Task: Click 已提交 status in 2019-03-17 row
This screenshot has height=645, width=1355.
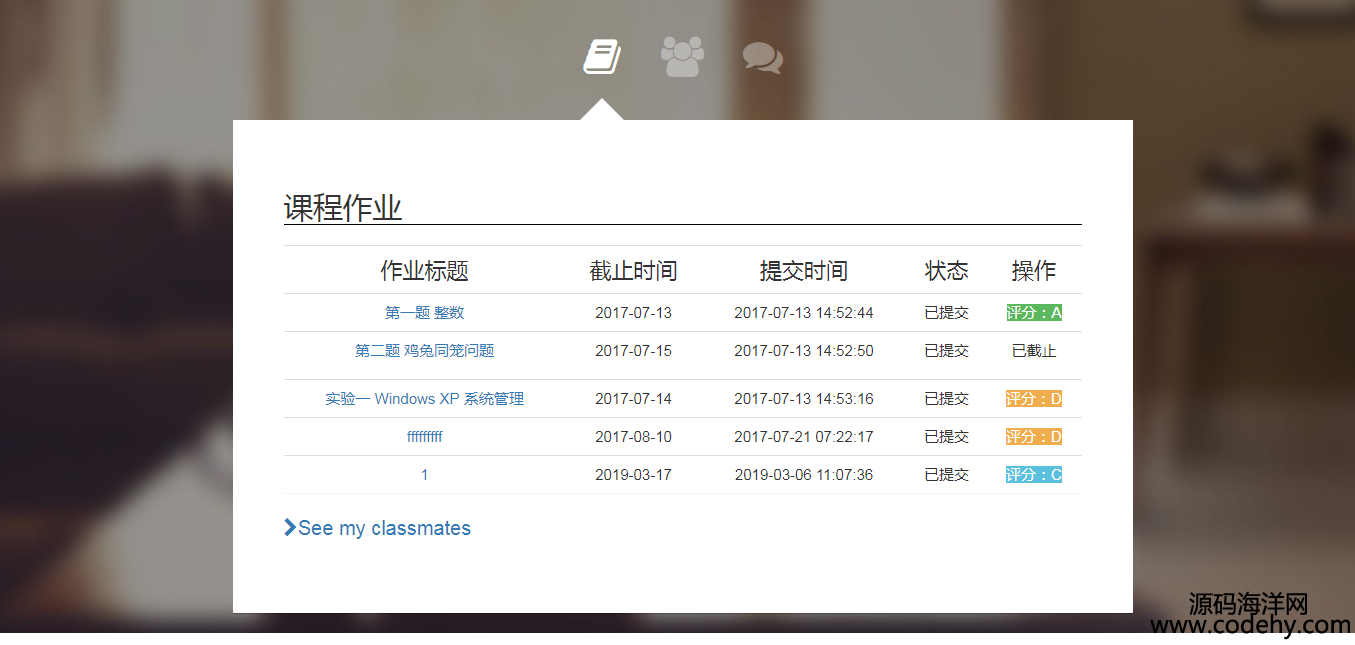Action: (x=946, y=475)
